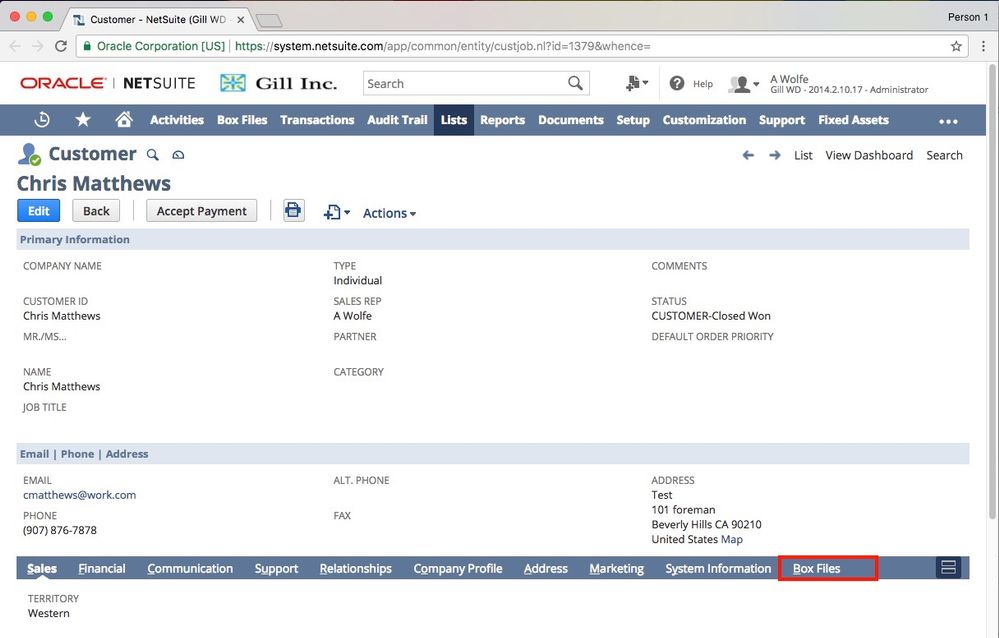The height and width of the screenshot is (638, 999).
Task: Switch to the Financial subtab
Action: [102, 569]
